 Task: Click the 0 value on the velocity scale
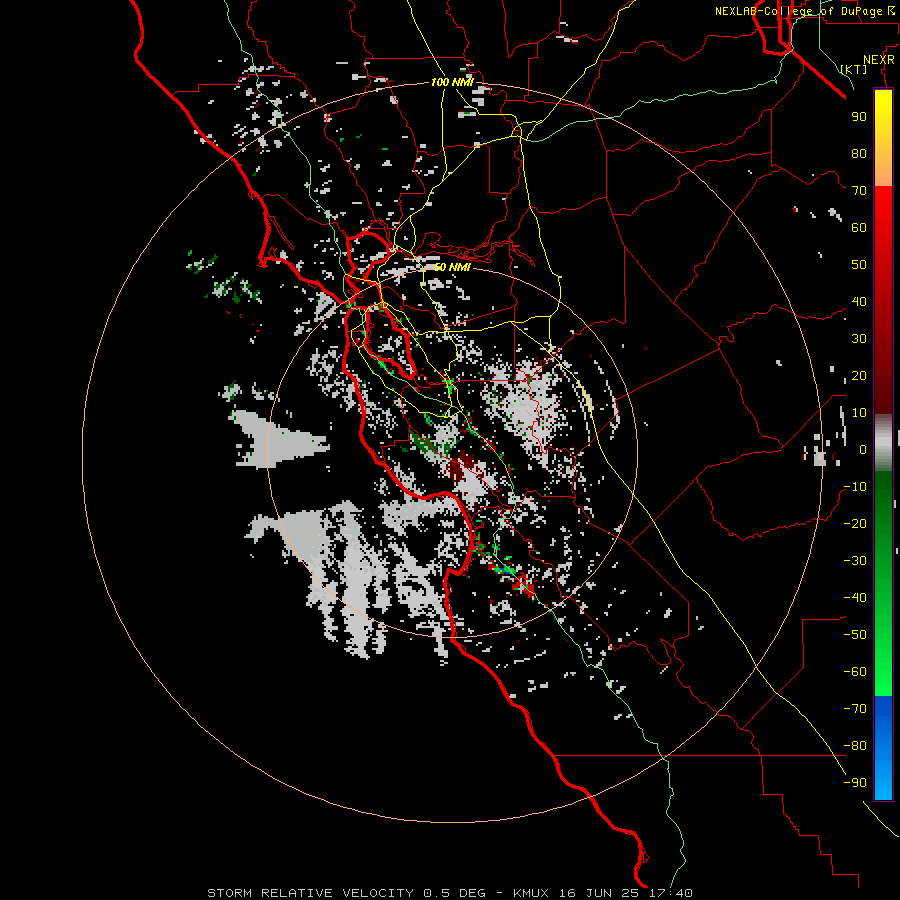pyautogui.click(x=863, y=450)
